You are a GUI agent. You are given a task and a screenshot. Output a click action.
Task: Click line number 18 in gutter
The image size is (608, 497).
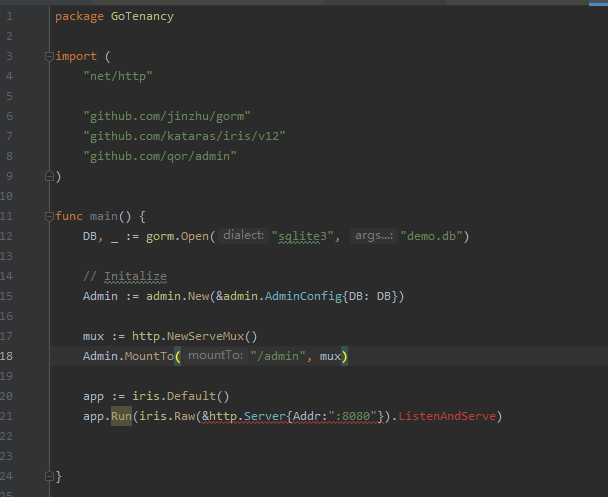[6, 356]
